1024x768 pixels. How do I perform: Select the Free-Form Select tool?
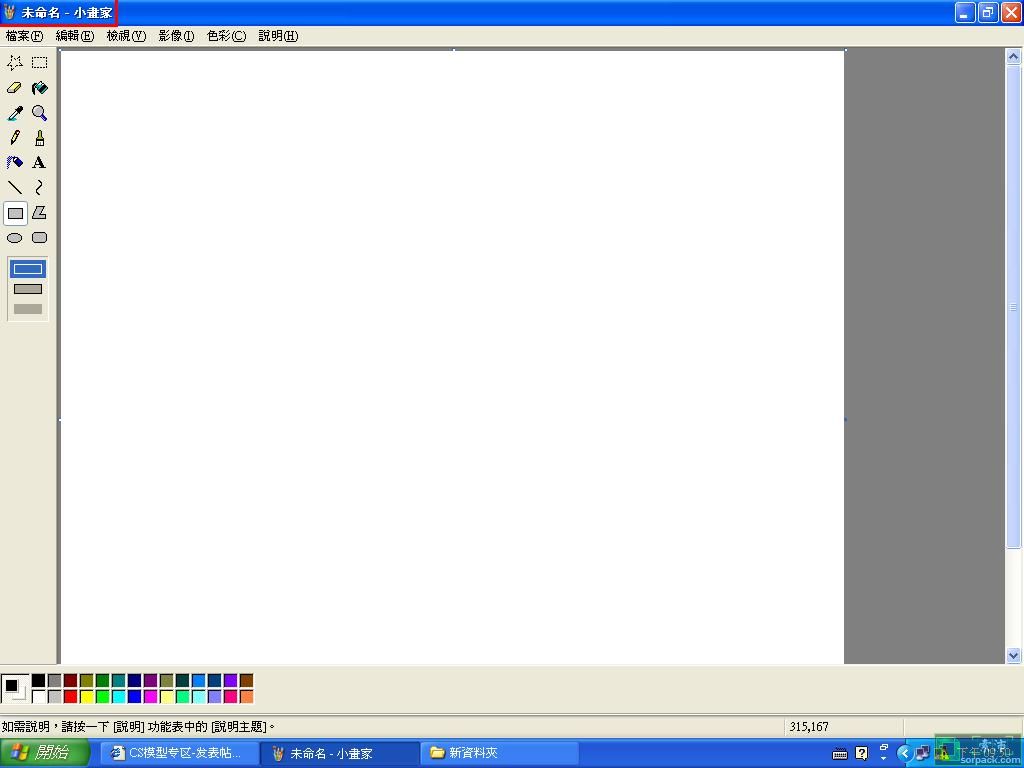click(14, 63)
